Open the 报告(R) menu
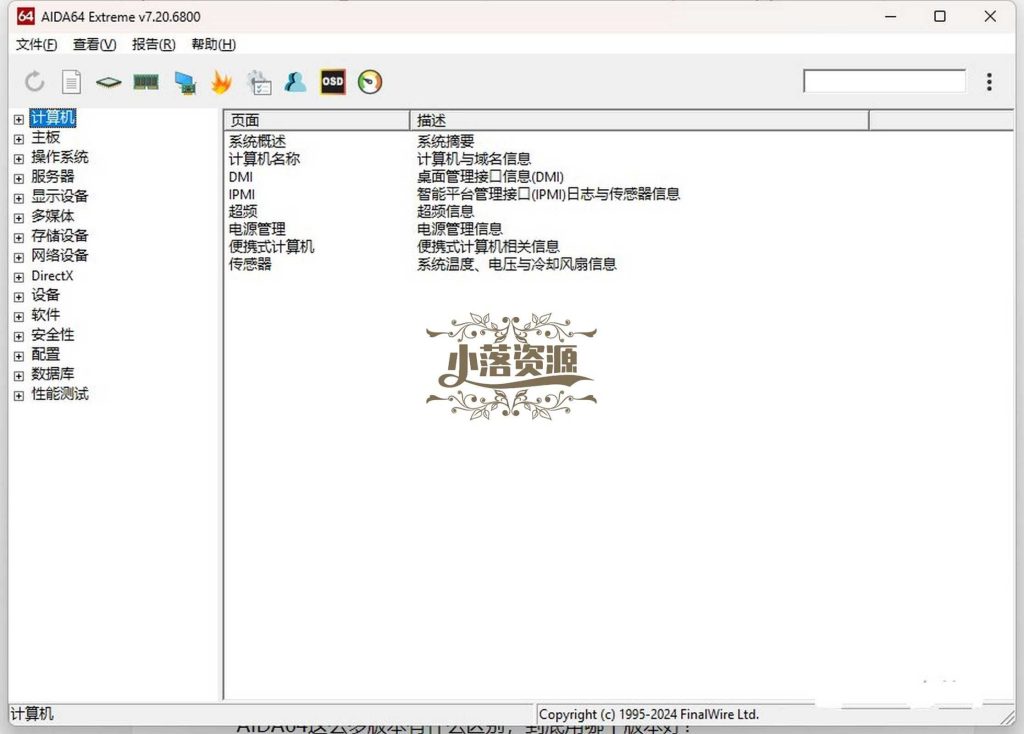The width and height of the screenshot is (1024, 734). tap(153, 44)
